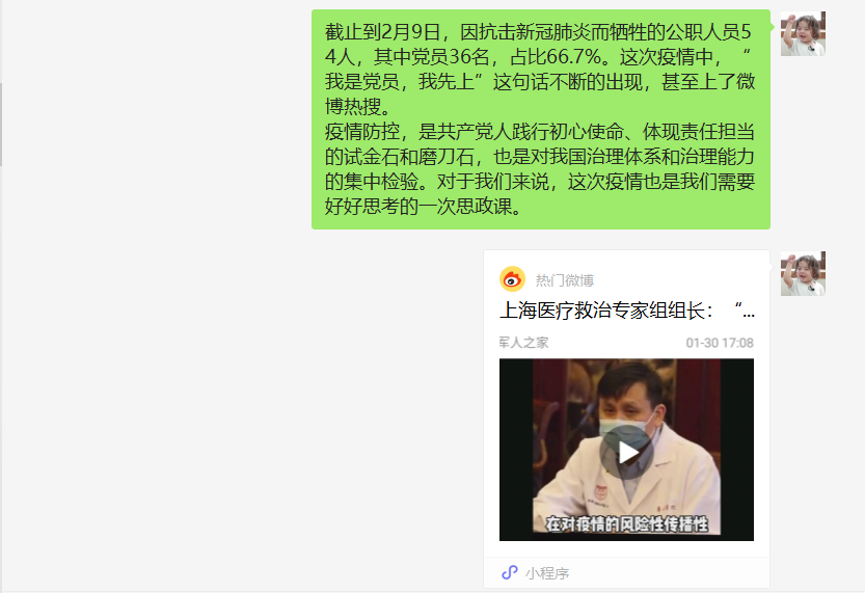Play the shared Weibo video
Screen dimensions: 865x593
[627, 452]
